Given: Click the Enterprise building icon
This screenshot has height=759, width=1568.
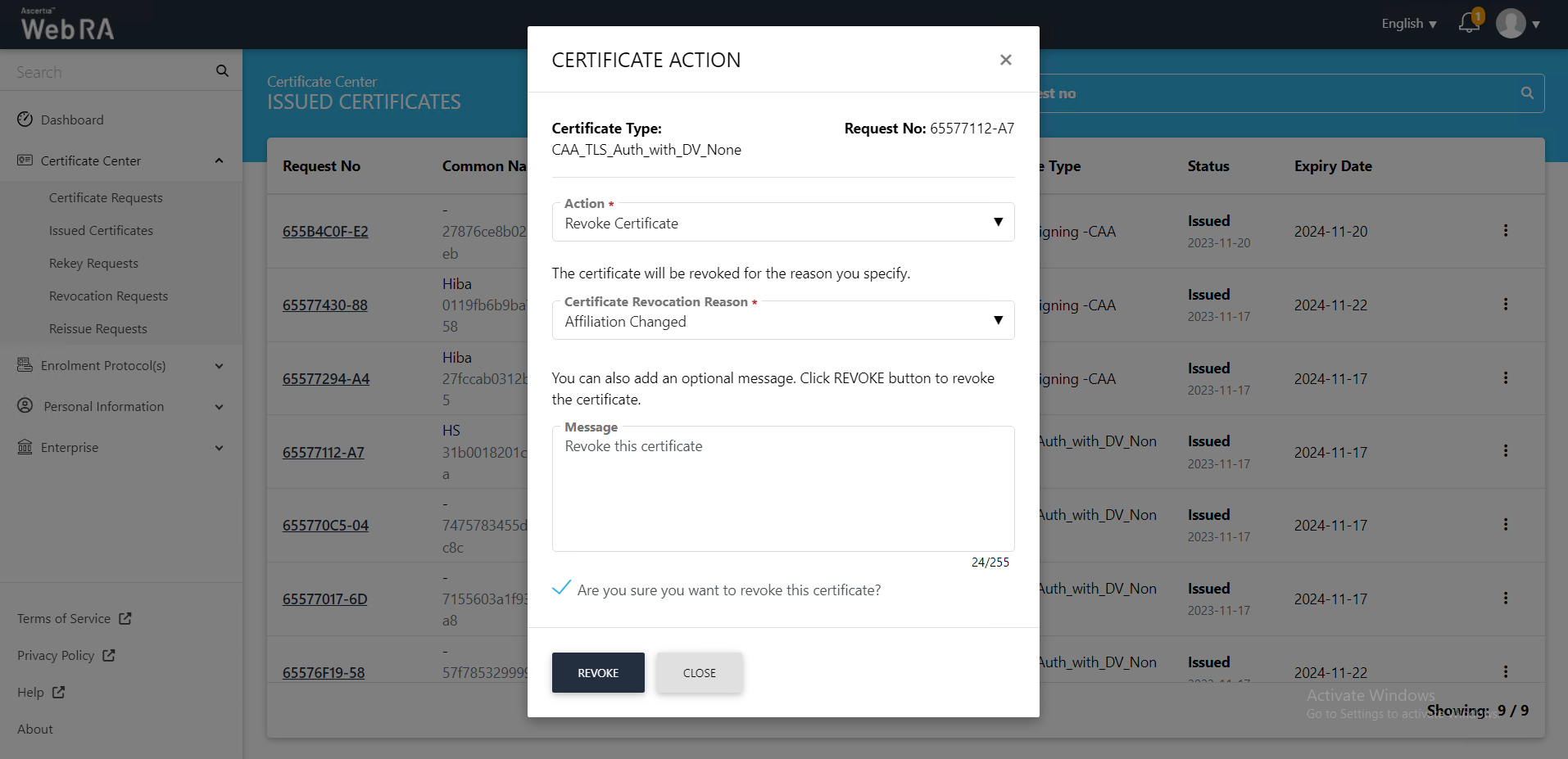Looking at the screenshot, I should pyautogui.click(x=25, y=447).
